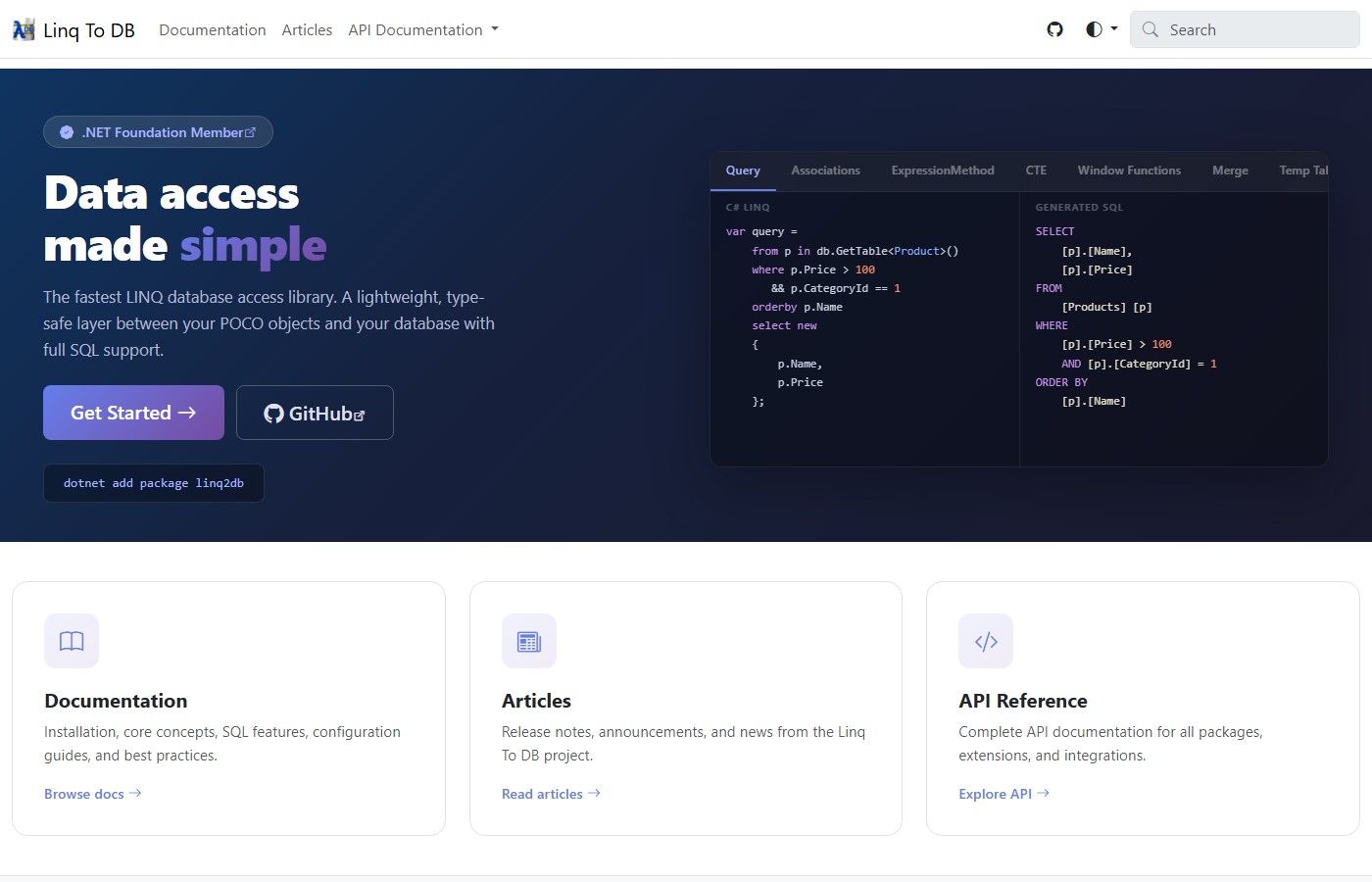Switch to the Window Functions tab
Viewport: 1372px width, 882px height.
coord(1129,171)
